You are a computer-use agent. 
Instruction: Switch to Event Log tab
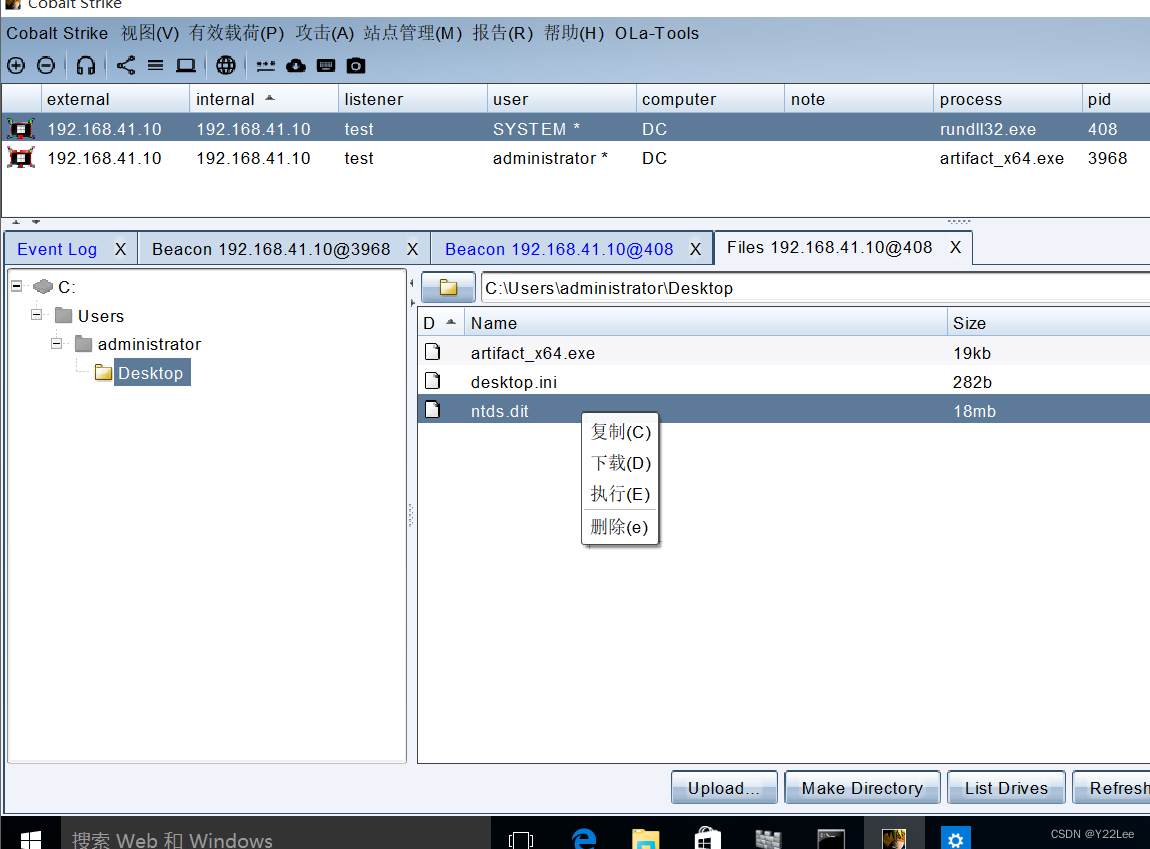coord(56,249)
